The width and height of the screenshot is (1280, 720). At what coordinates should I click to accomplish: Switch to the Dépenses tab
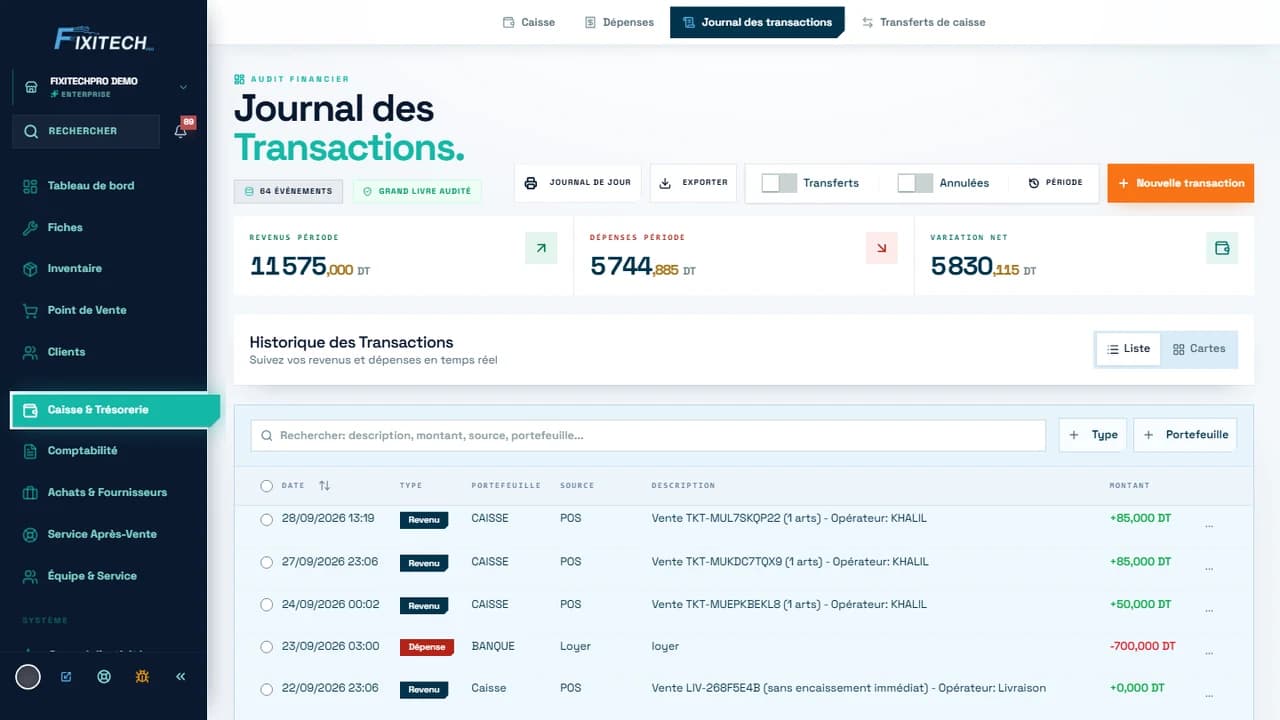pyautogui.click(x=619, y=22)
